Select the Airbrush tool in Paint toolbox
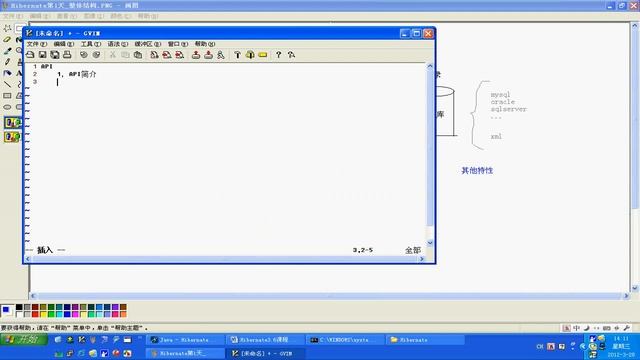640x360 pixels. click(7, 73)
